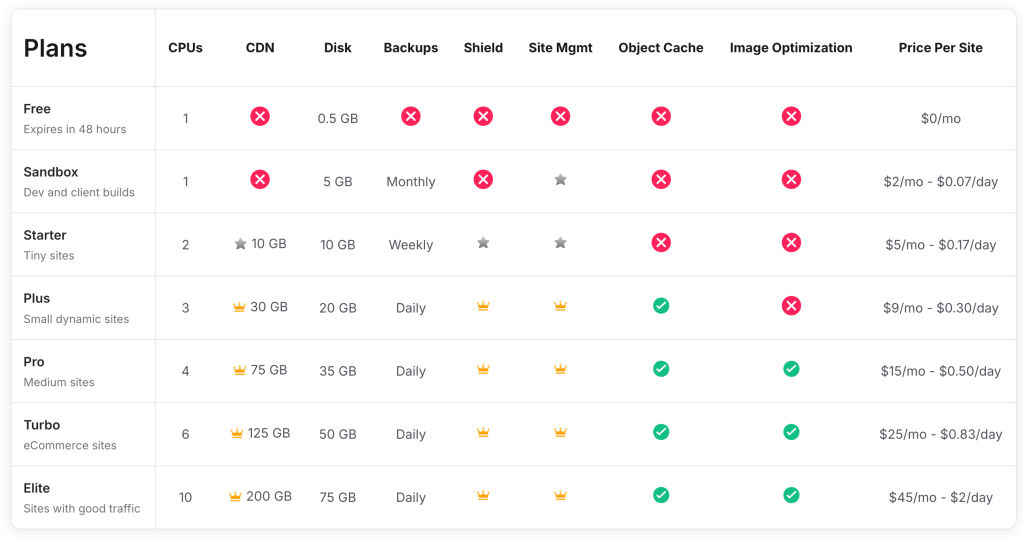Screen dimensions: 1024x540
Task: Click green checkmark for Elite Object Cache
Action: point(661,495)
